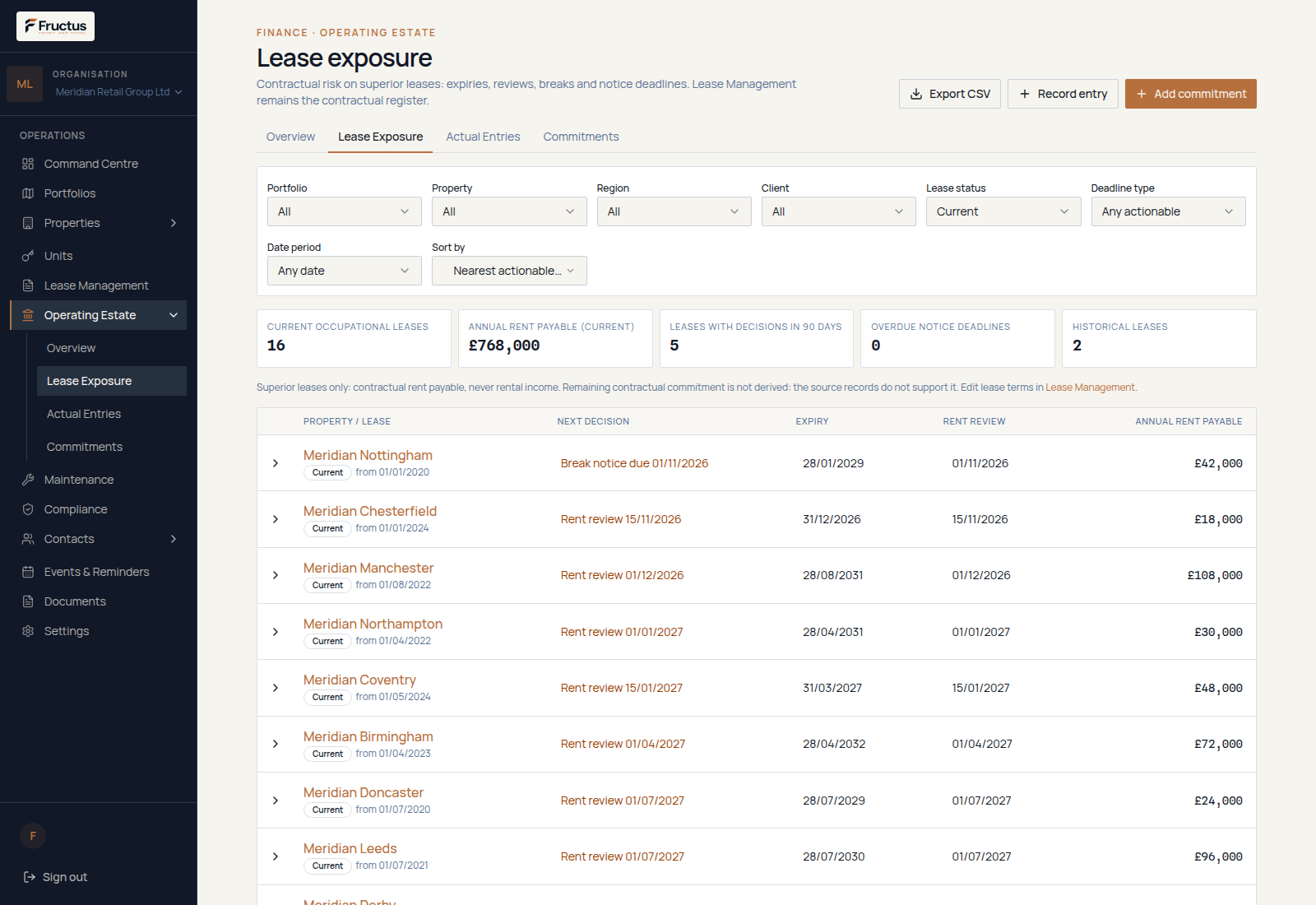Open the Region filter dropdown

point(674,211)
